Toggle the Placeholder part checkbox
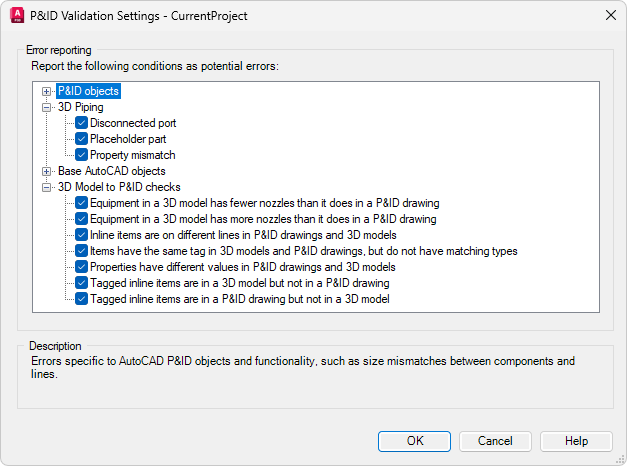627x466 pixels. (82, 139)
